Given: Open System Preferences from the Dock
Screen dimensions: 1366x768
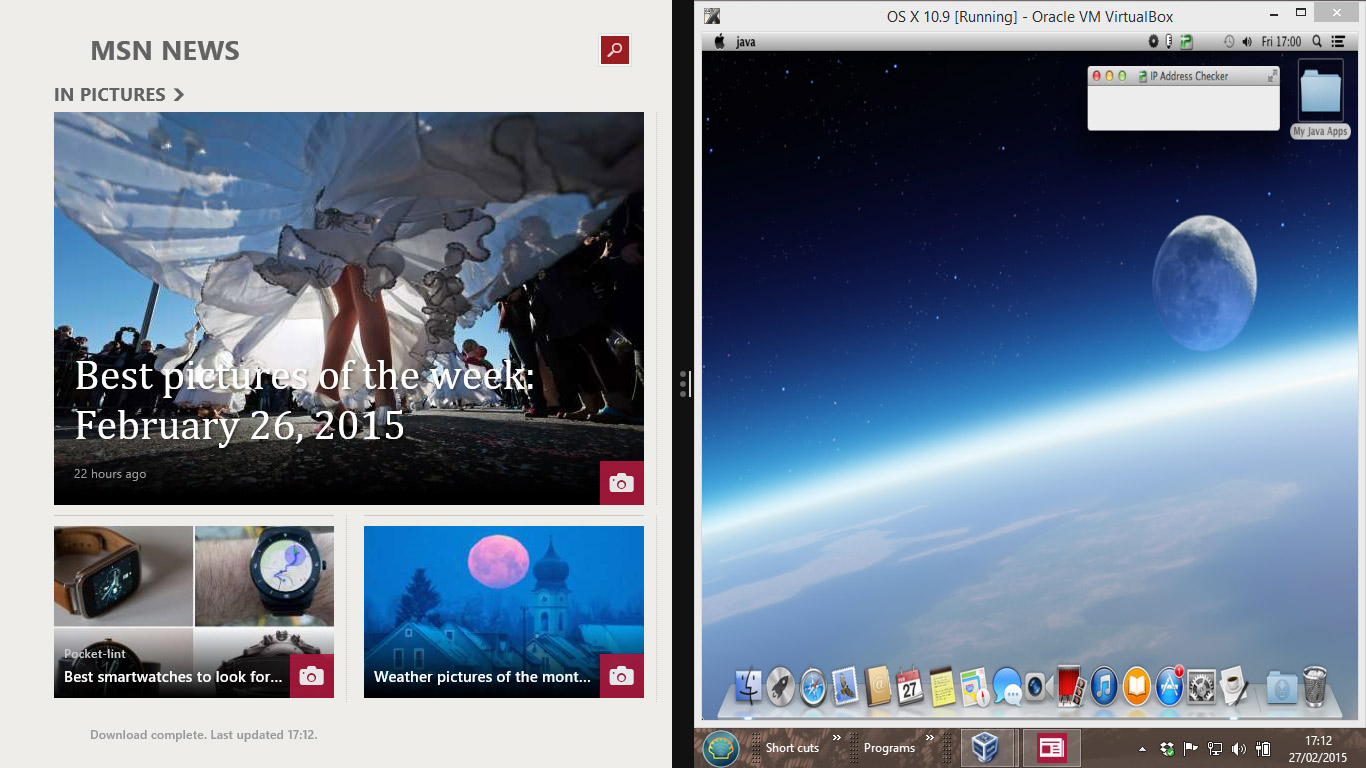Looking at the screenshot, I should [1201, 687].
